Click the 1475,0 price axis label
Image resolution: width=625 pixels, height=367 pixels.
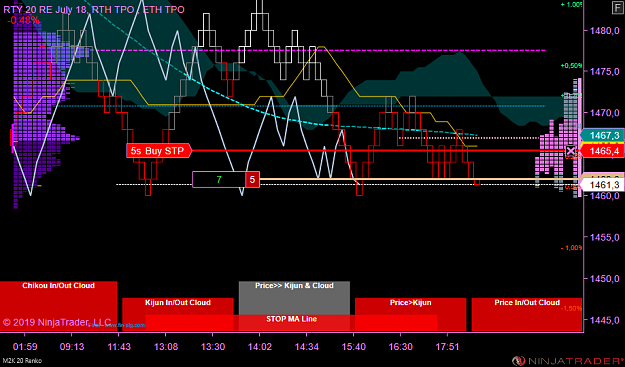604,72
